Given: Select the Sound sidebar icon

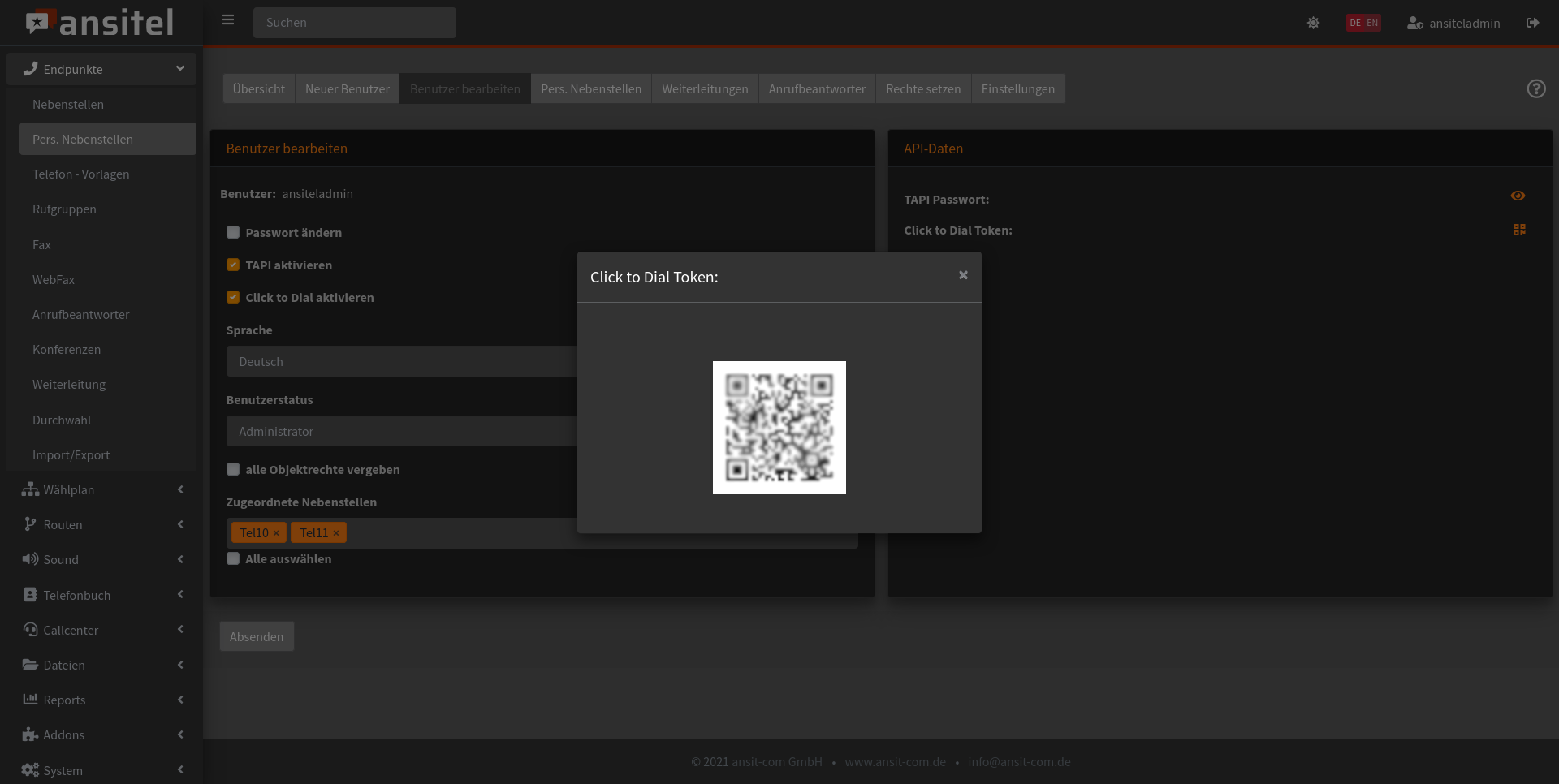Looking at the screenshot, I should click(30, 559).
